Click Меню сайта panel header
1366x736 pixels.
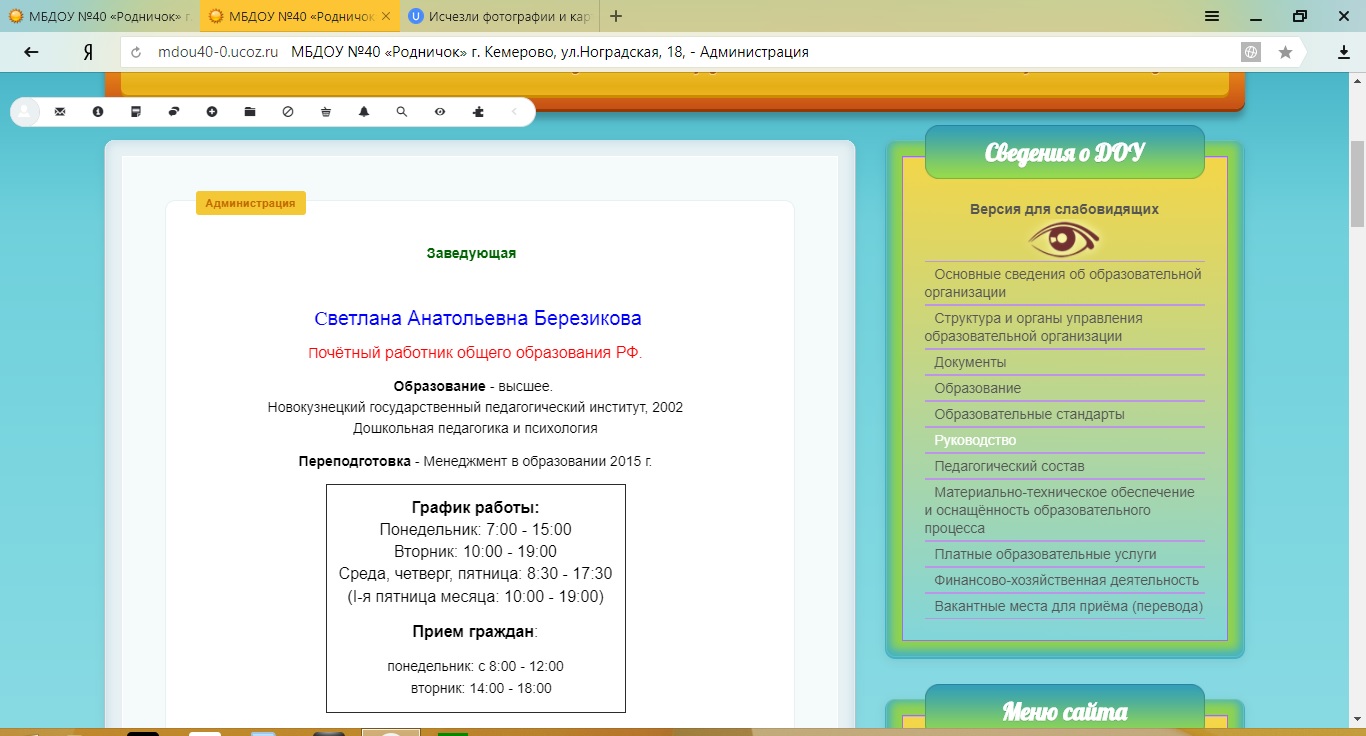(x=1064, y=712)
